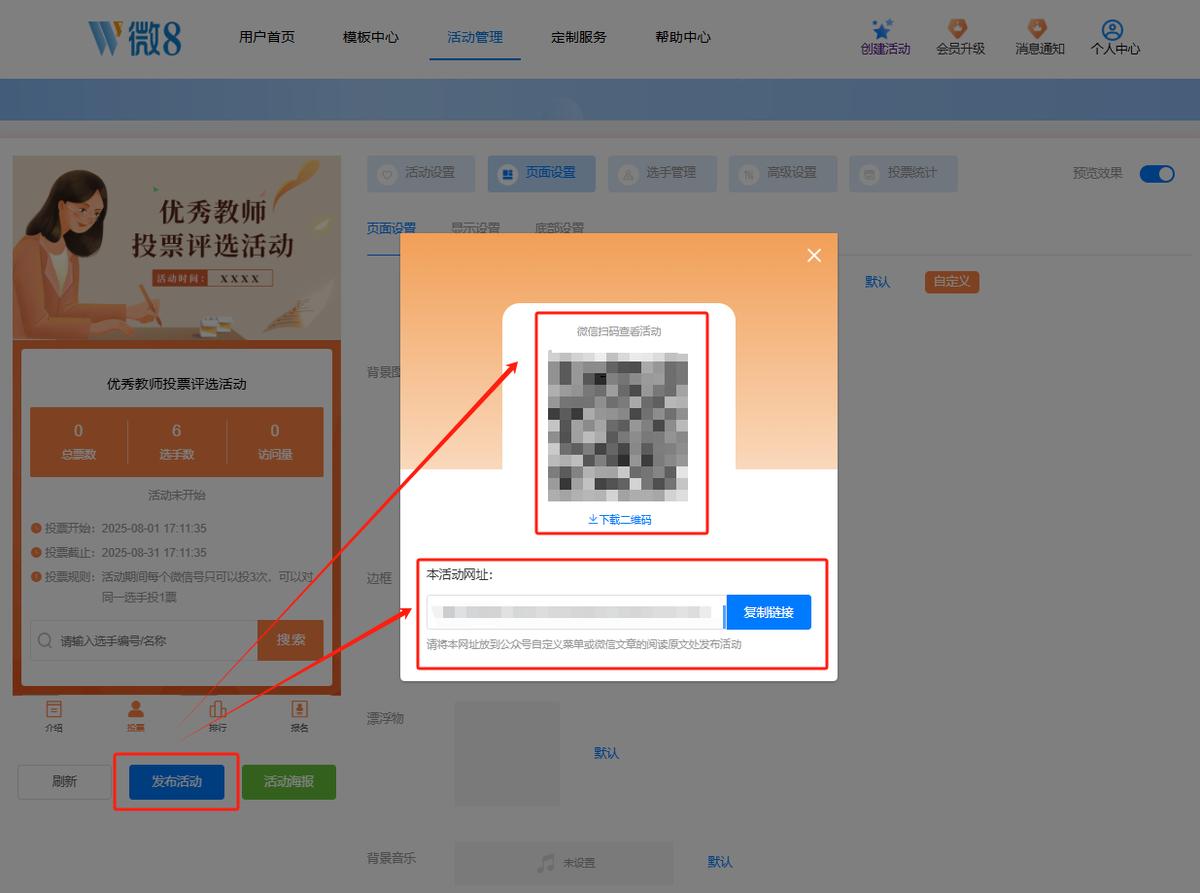This screenshot has height=893, width=1200.
Task: Click 默认 in the 漂浮物 row
Action: click(x=607, y=753)
